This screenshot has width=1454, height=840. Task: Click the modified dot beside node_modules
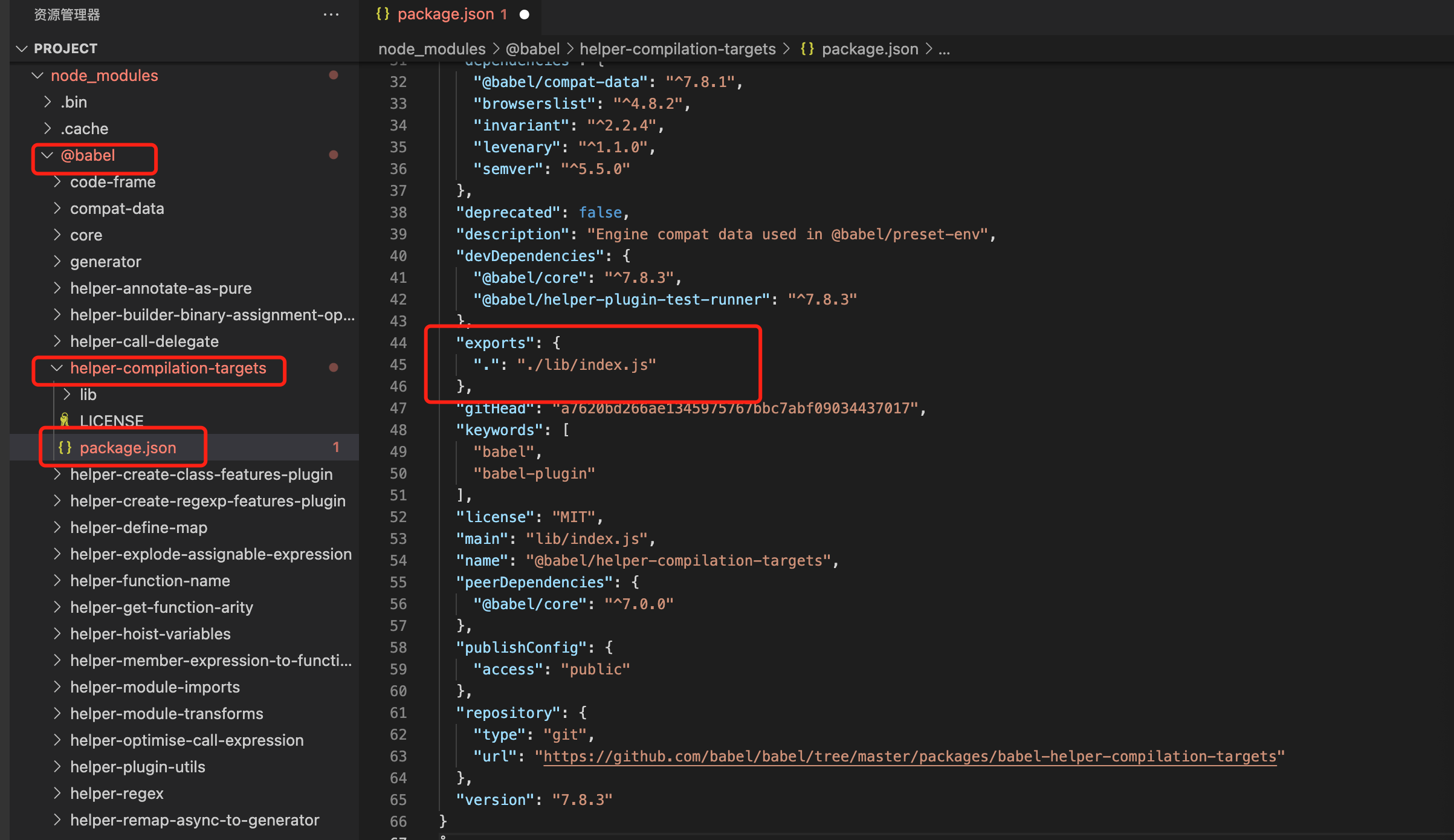pos(334,75)
